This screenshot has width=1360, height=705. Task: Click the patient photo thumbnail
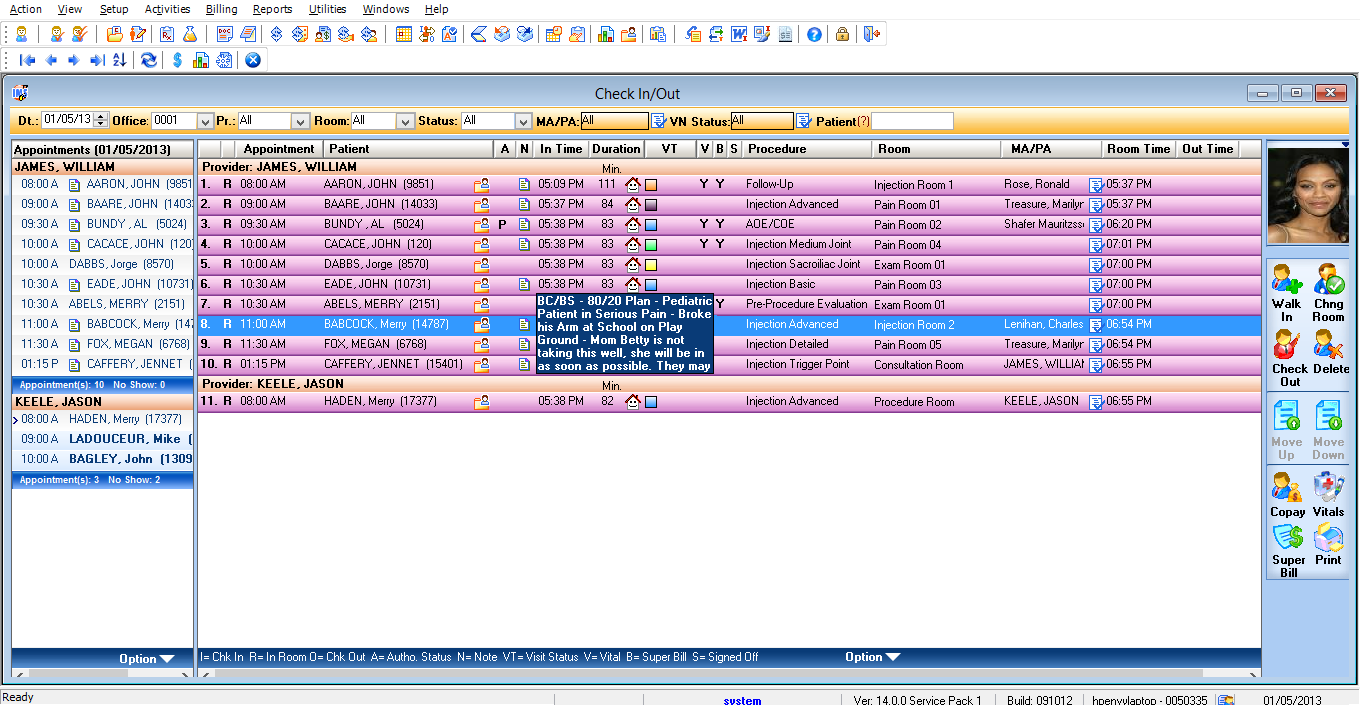pos(1307,197)
